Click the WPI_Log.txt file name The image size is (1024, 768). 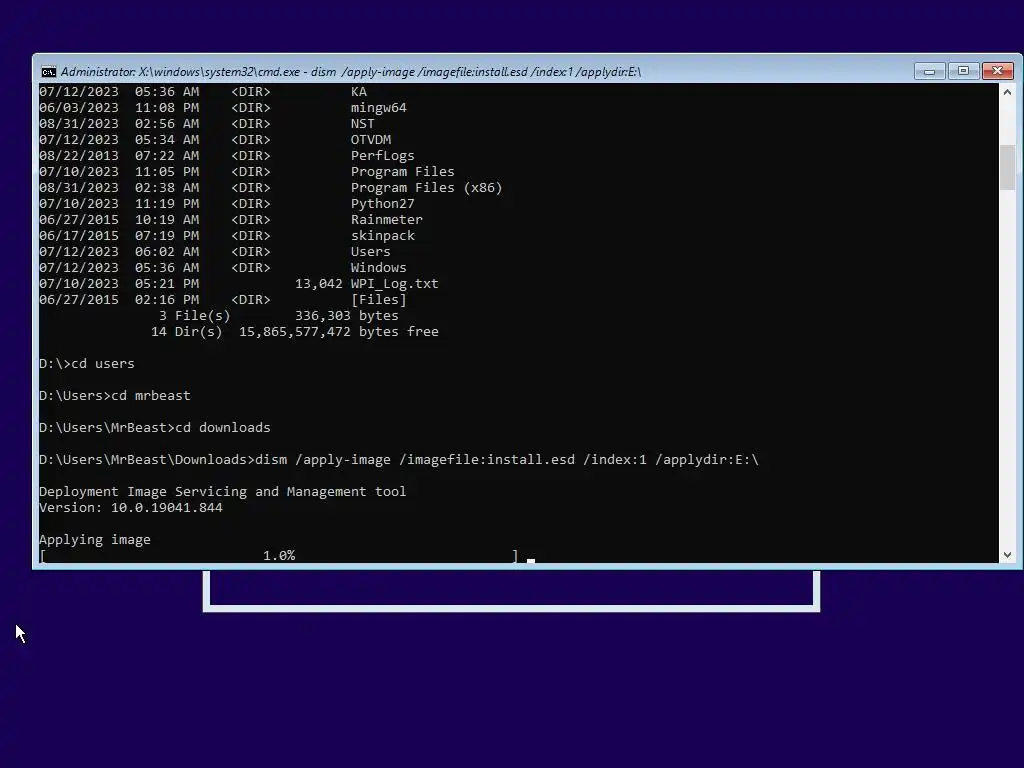click(394, 284)
